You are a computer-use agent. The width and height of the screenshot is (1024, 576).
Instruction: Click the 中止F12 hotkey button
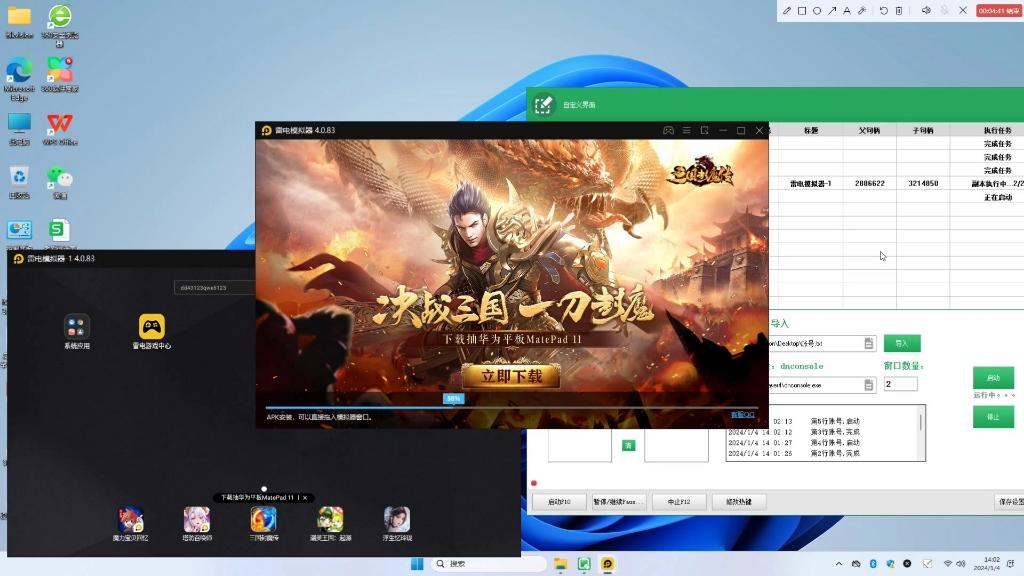coord(679,502)
